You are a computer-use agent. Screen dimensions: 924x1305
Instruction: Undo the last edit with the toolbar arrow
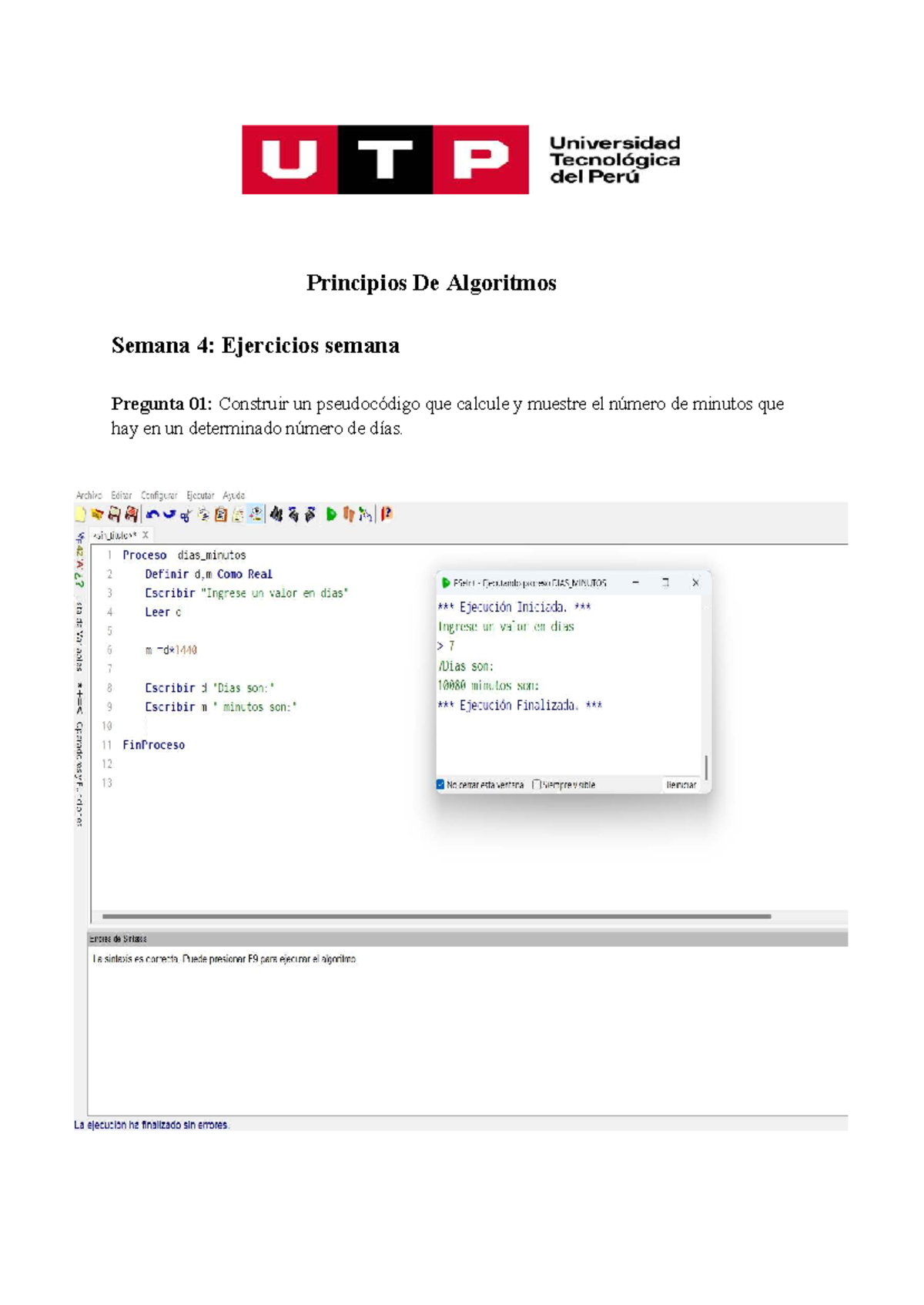pos(152,515)
